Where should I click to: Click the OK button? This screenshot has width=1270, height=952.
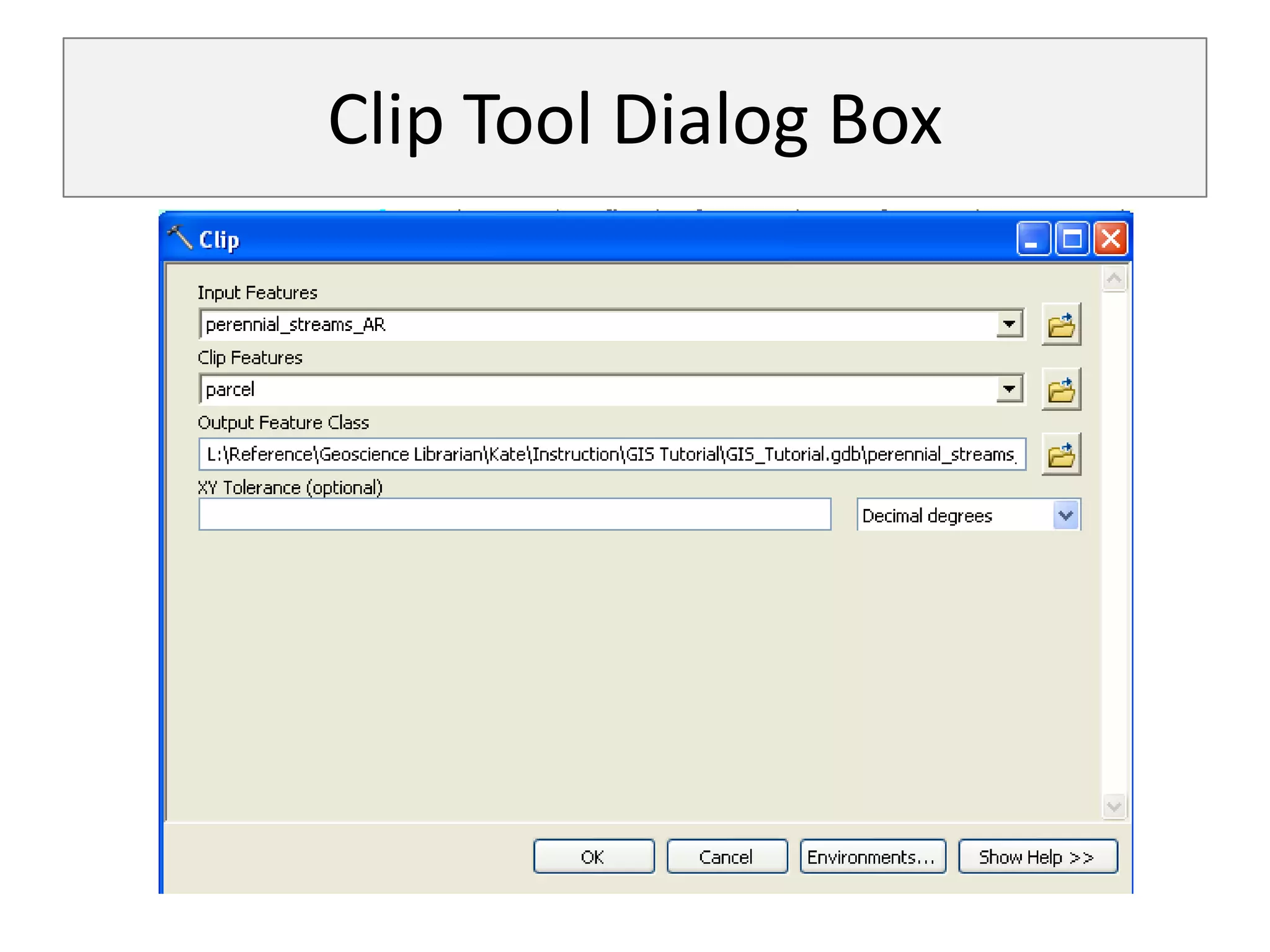[x=593, y=857]
